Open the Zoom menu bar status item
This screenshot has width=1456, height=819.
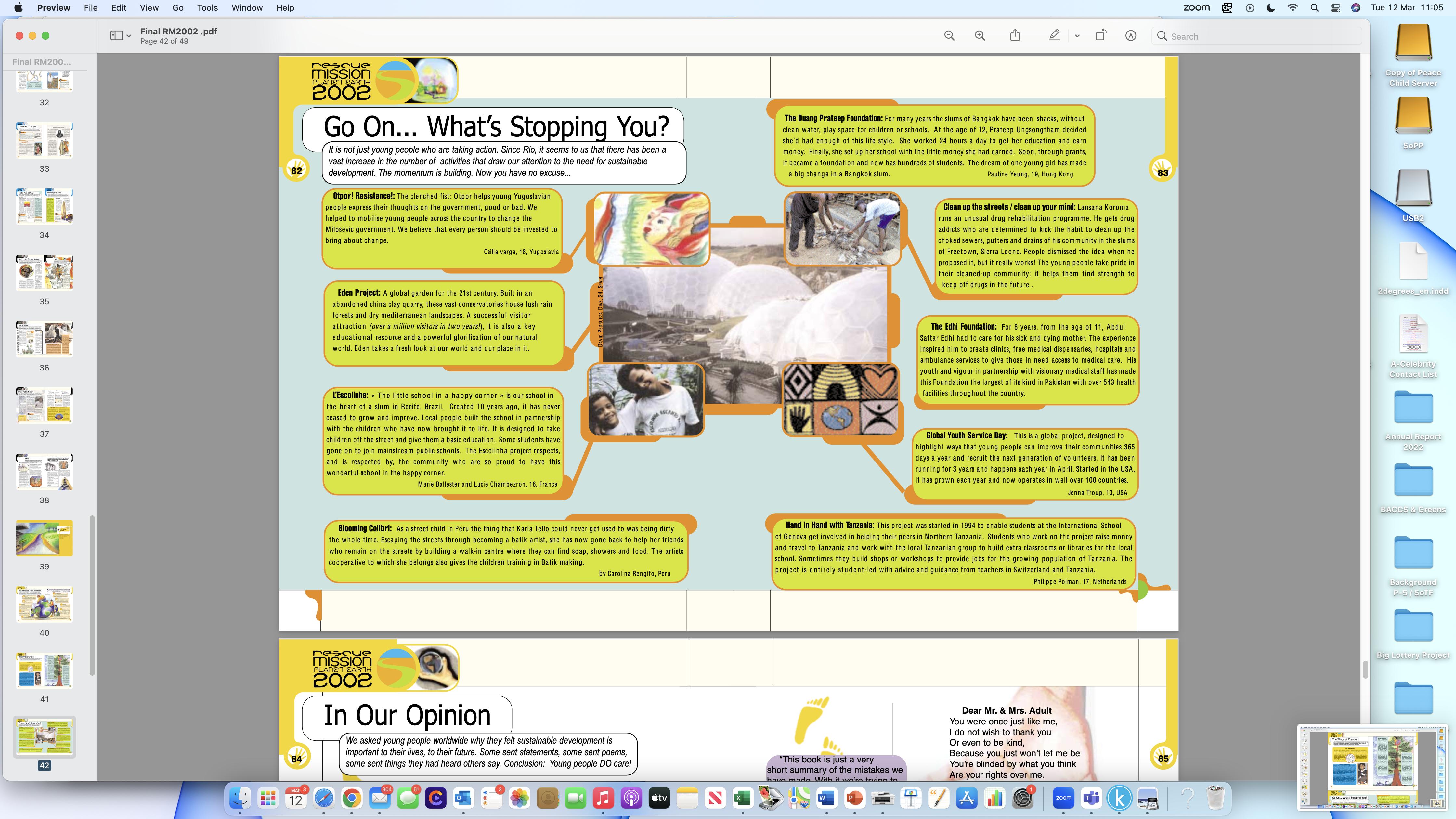(1196, 8)
